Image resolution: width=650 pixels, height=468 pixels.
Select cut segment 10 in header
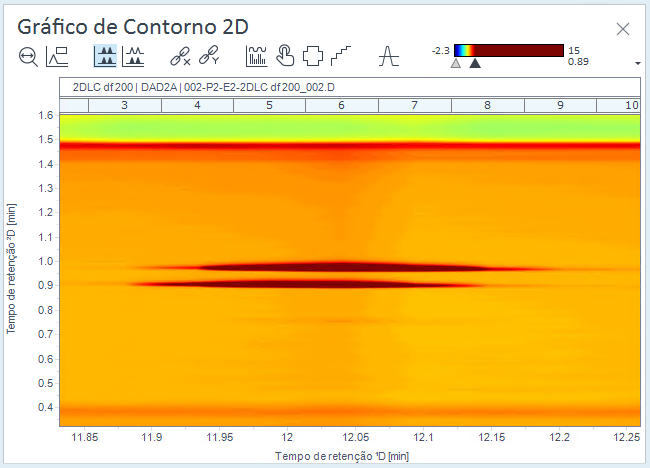click(x=618, y=105)
